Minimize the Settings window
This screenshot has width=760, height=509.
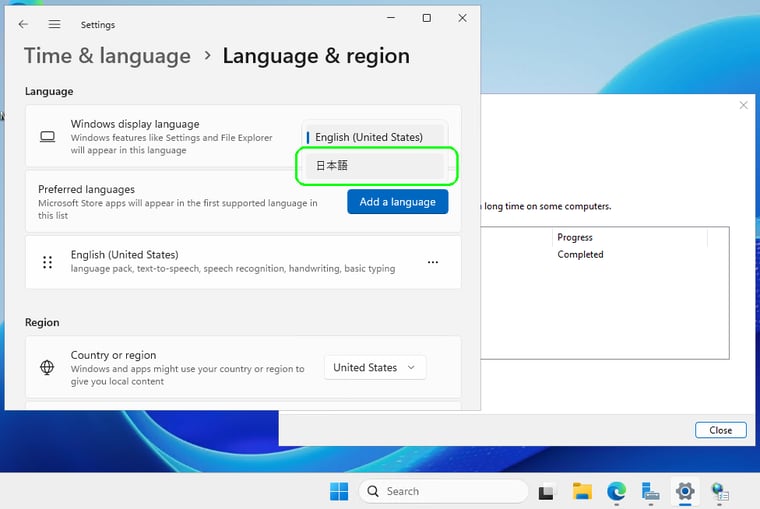391,18
